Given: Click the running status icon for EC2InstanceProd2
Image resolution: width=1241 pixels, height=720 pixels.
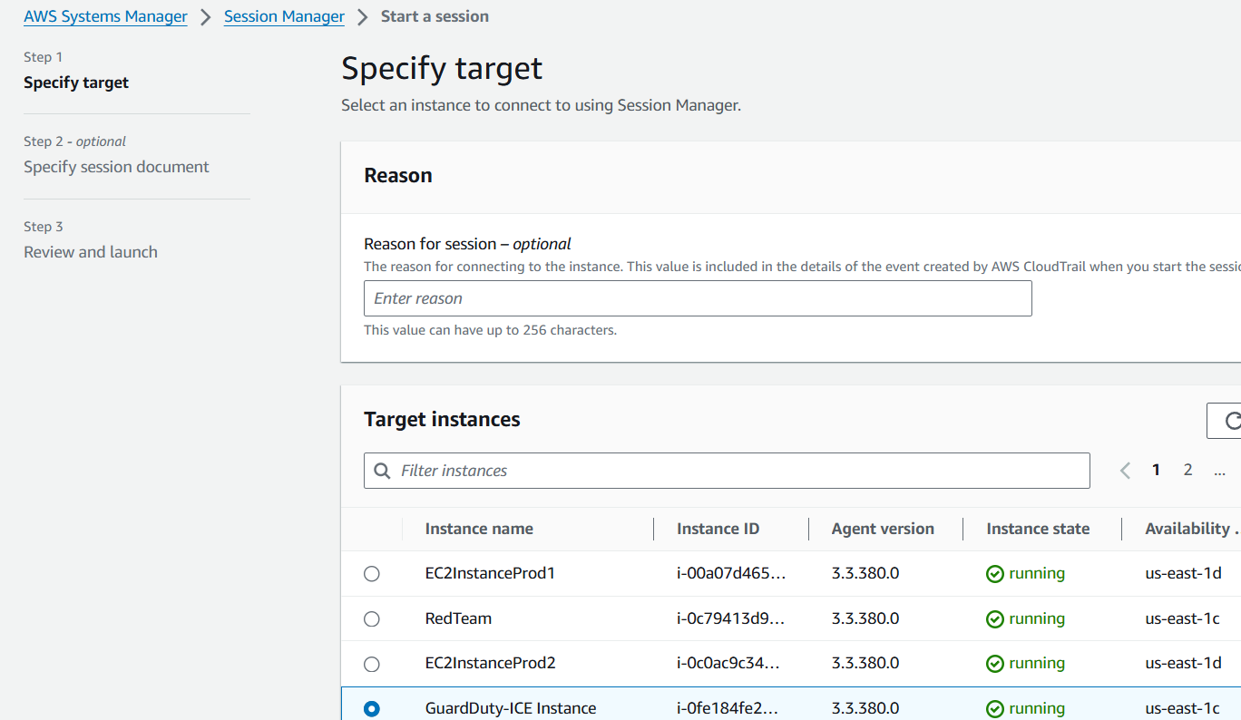Looking at the screenshot, I should pyautogui.click(x=995, y=664).
